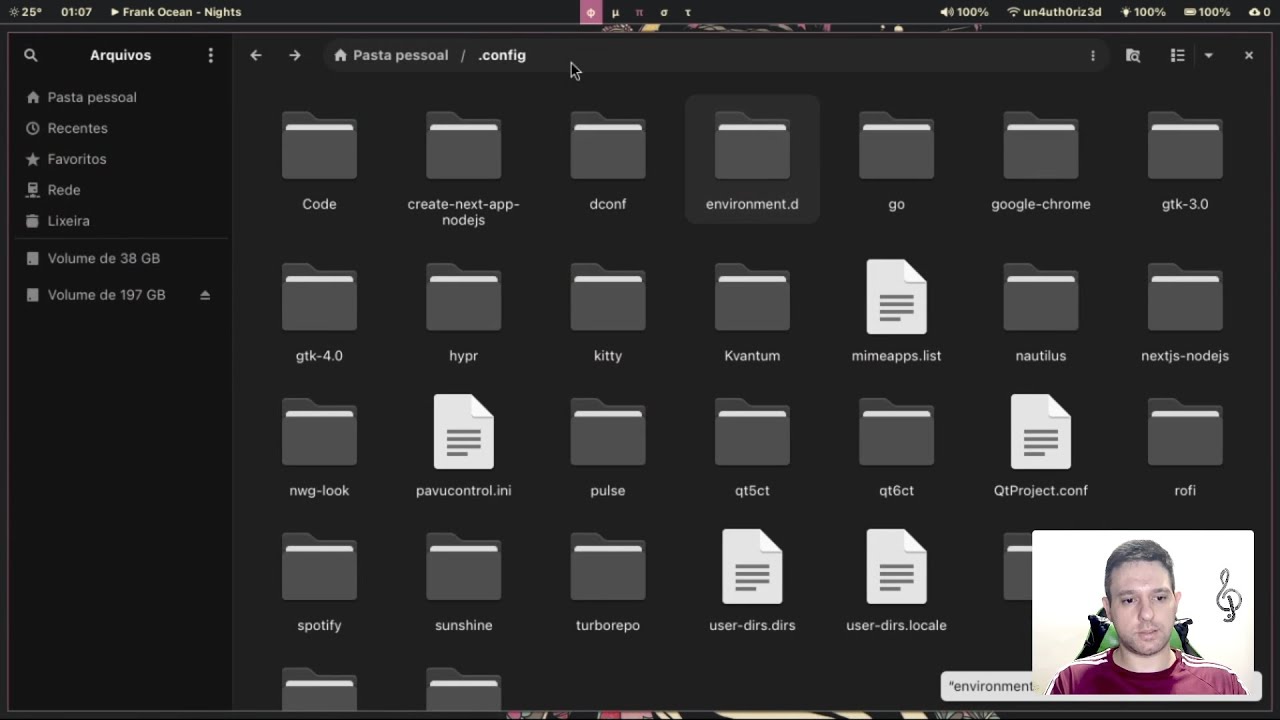Select the nextjs-nodejs folder
Viewport: 1280px width, 720px height.
(1185, 312)
